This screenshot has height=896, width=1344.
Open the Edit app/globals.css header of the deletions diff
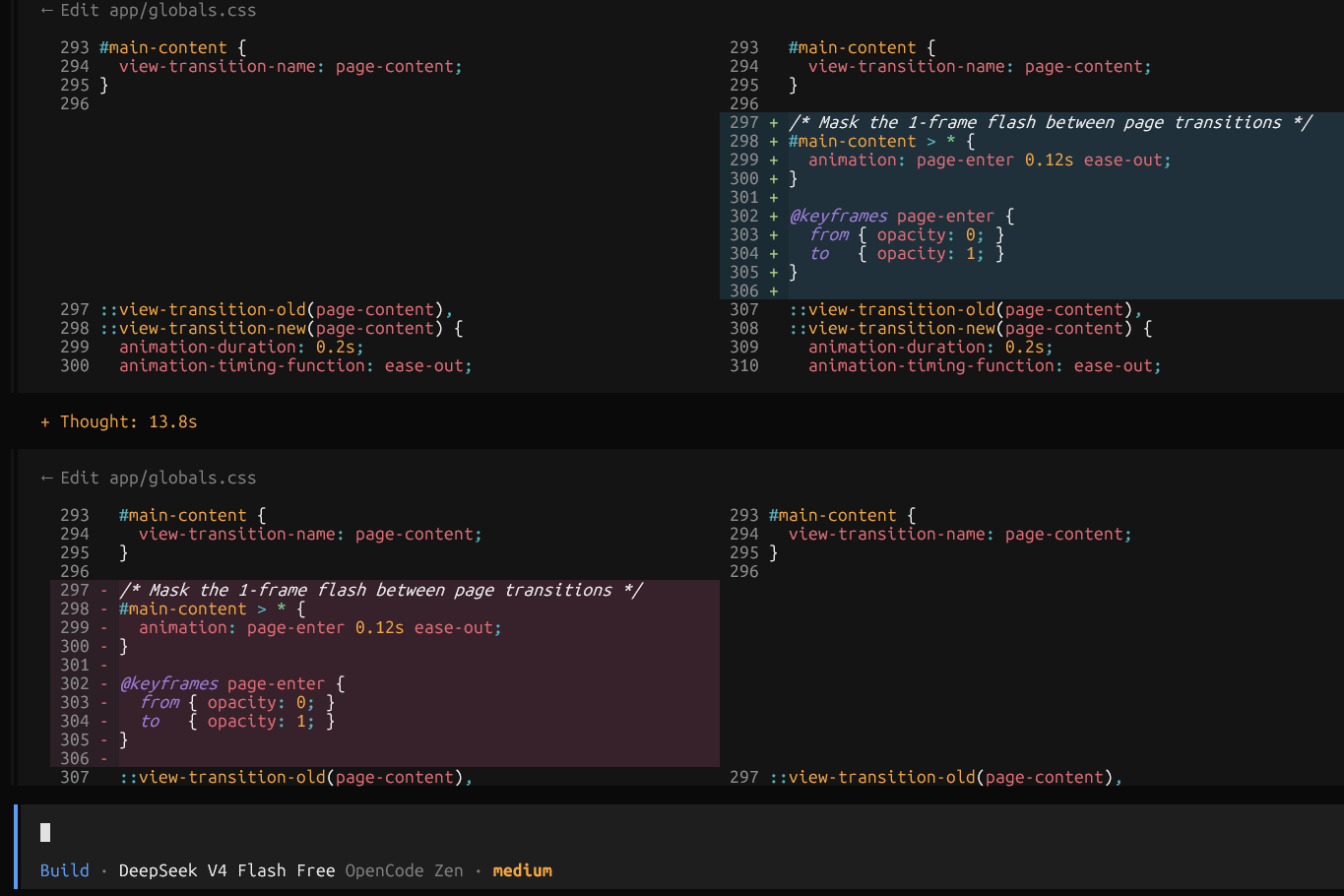tap(149, 478)
